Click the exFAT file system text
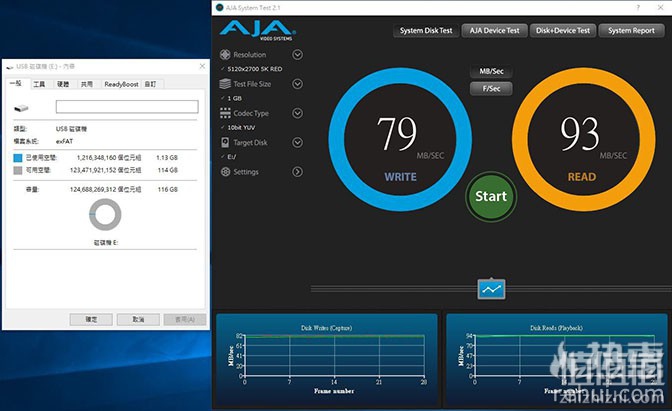The image size is (672, 411). pyautogui.click(x=64, y=141)
